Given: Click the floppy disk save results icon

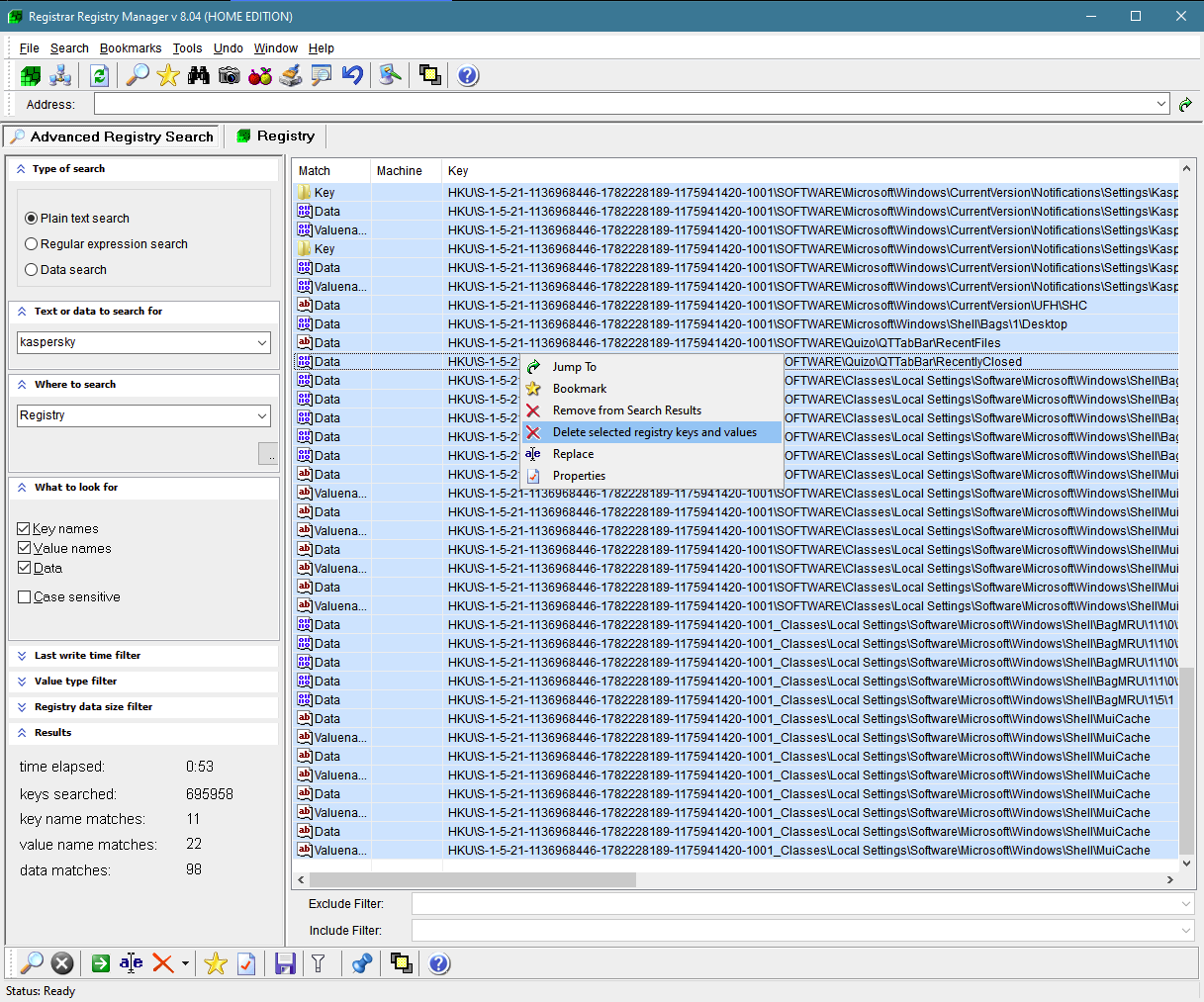Looking at the screenshot, I should pos(285,963).
